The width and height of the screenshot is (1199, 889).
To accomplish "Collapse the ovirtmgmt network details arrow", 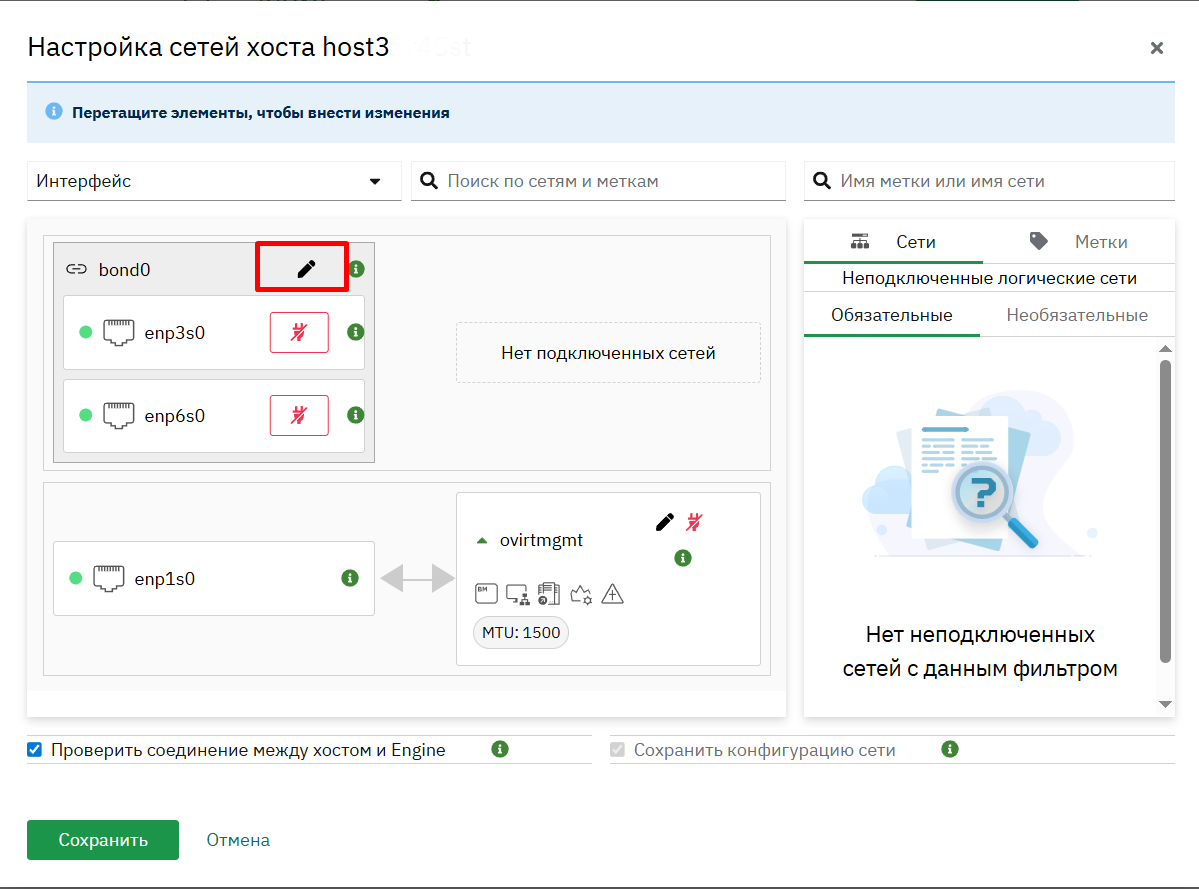I will tap(482, 540).
